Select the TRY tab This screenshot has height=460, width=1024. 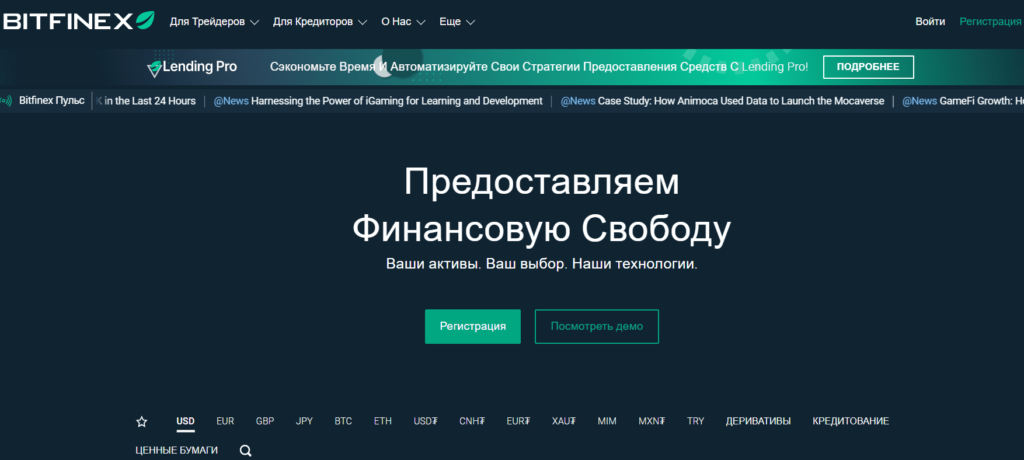click(696, 421)
